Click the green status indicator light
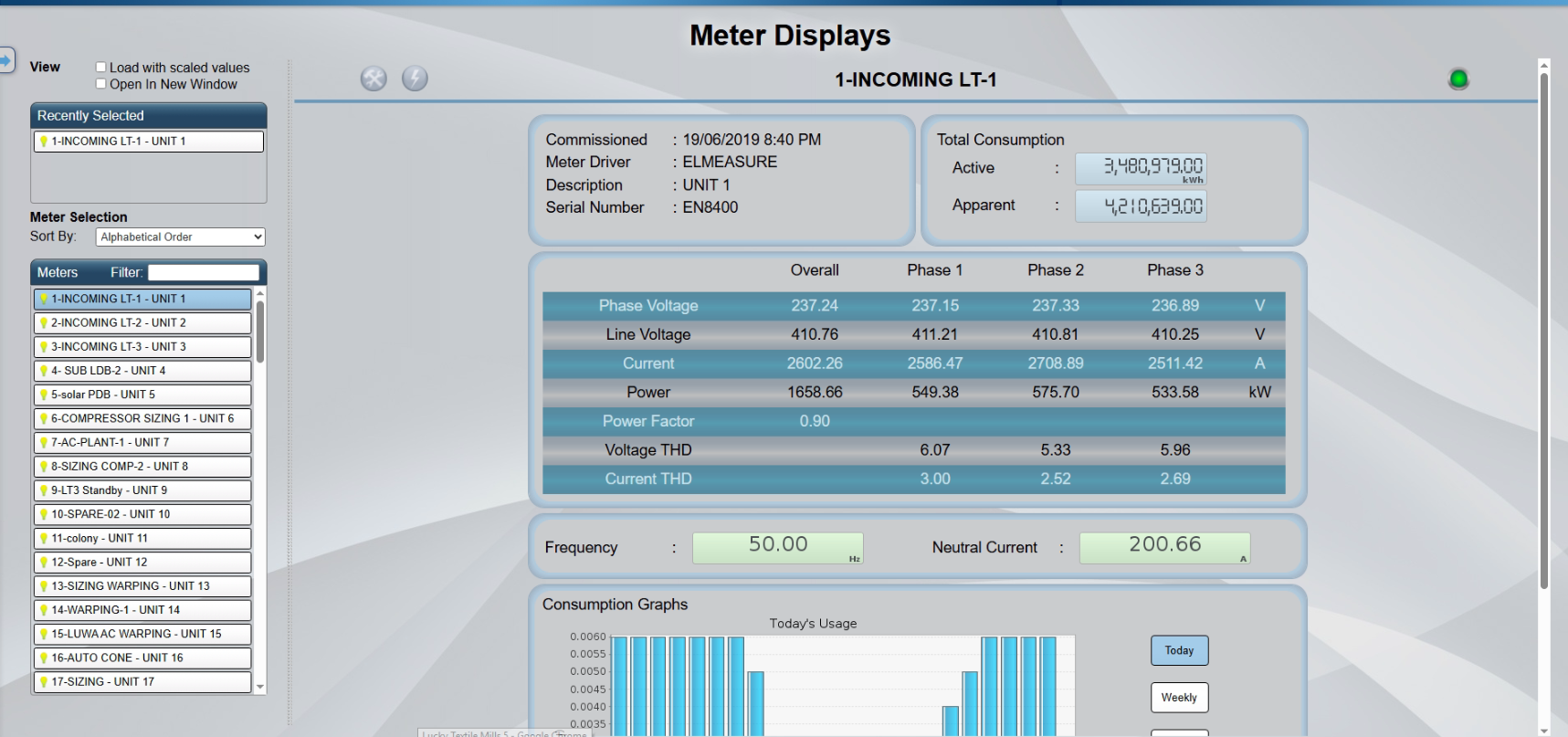 tap(1458, 79)
